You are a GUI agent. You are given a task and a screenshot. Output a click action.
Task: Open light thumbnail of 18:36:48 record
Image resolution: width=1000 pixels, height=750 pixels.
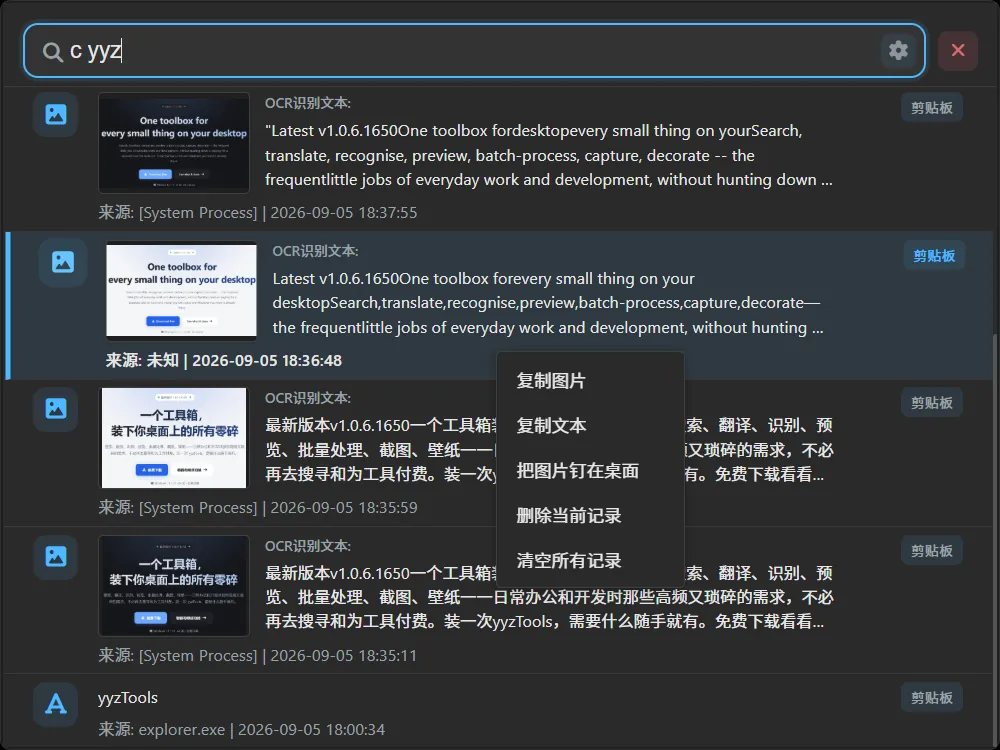click(181, 291)
